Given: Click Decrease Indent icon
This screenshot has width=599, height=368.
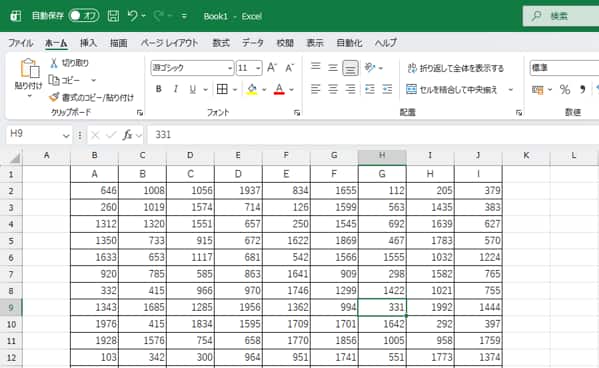Looking at the screenshot, I should point(370,89).
